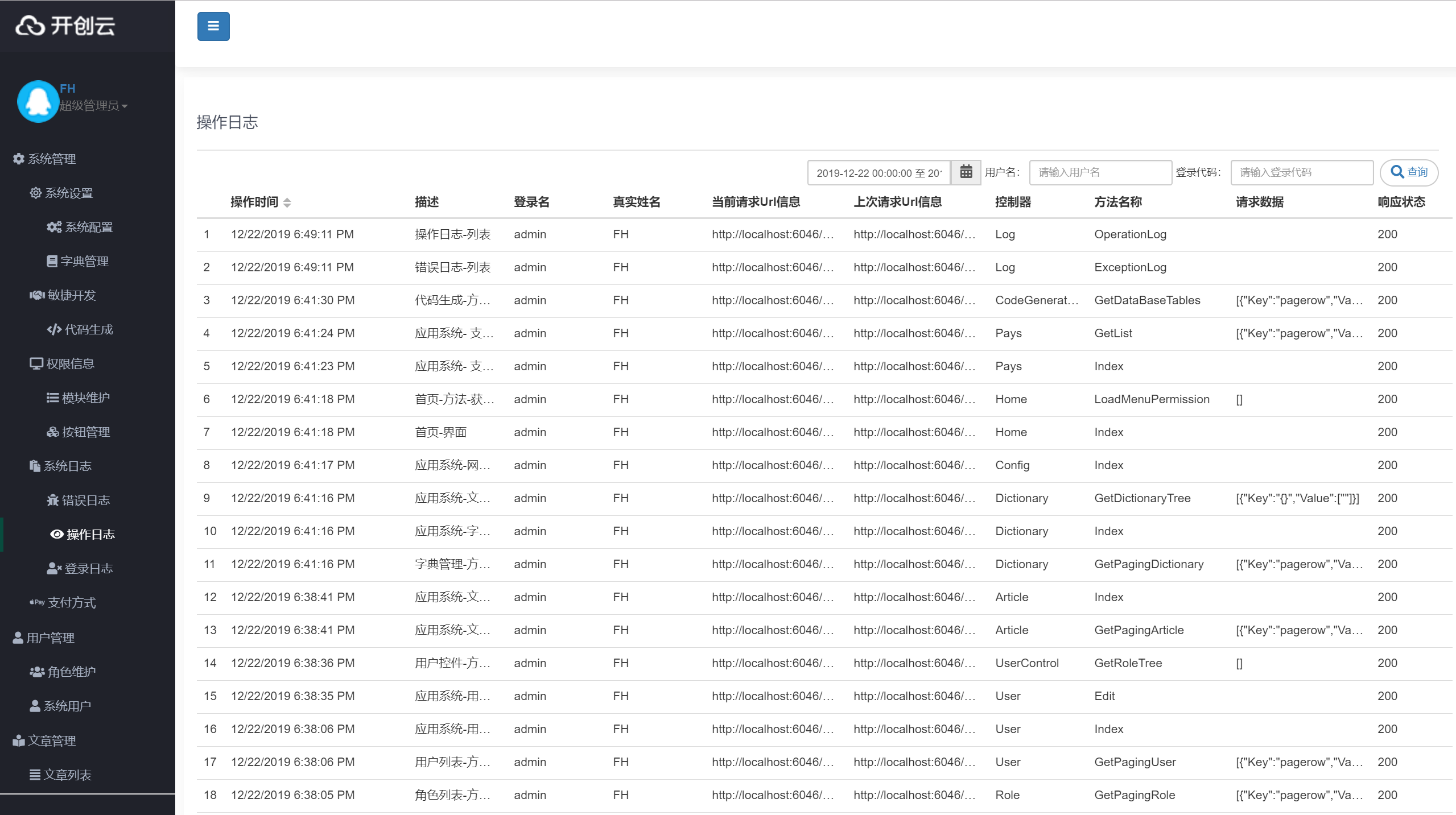Image resolution: width=1456 pixels, height=815 pixels.
Task: Sort table by 操作时间 arrows
Action: pos(287,202)
